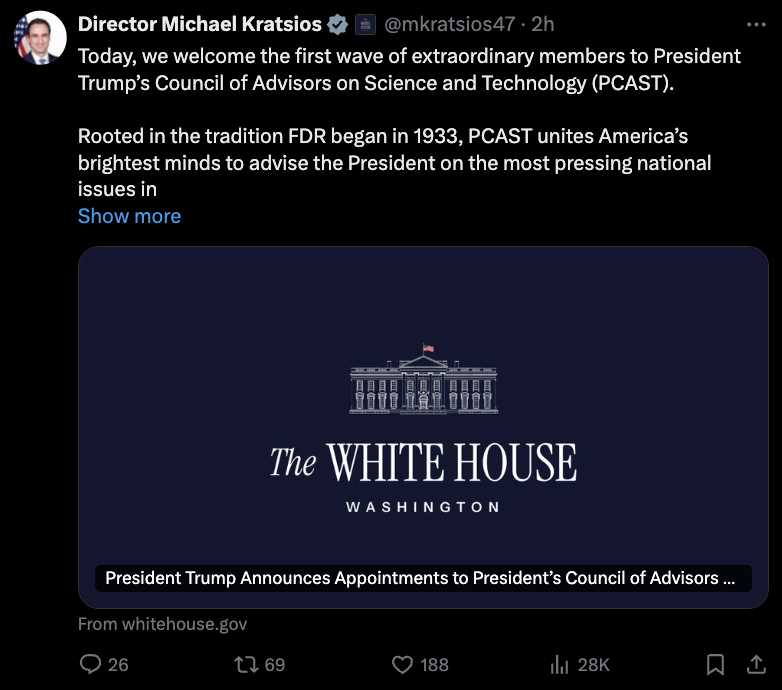This screenshot has height=690, width=782.
Task: Open Michael Kratsios's profile picture
Action: point(35,39)
